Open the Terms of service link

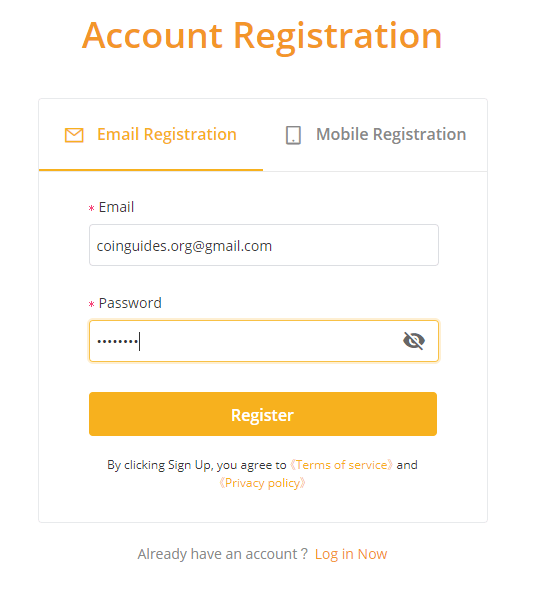coord(341,465)
